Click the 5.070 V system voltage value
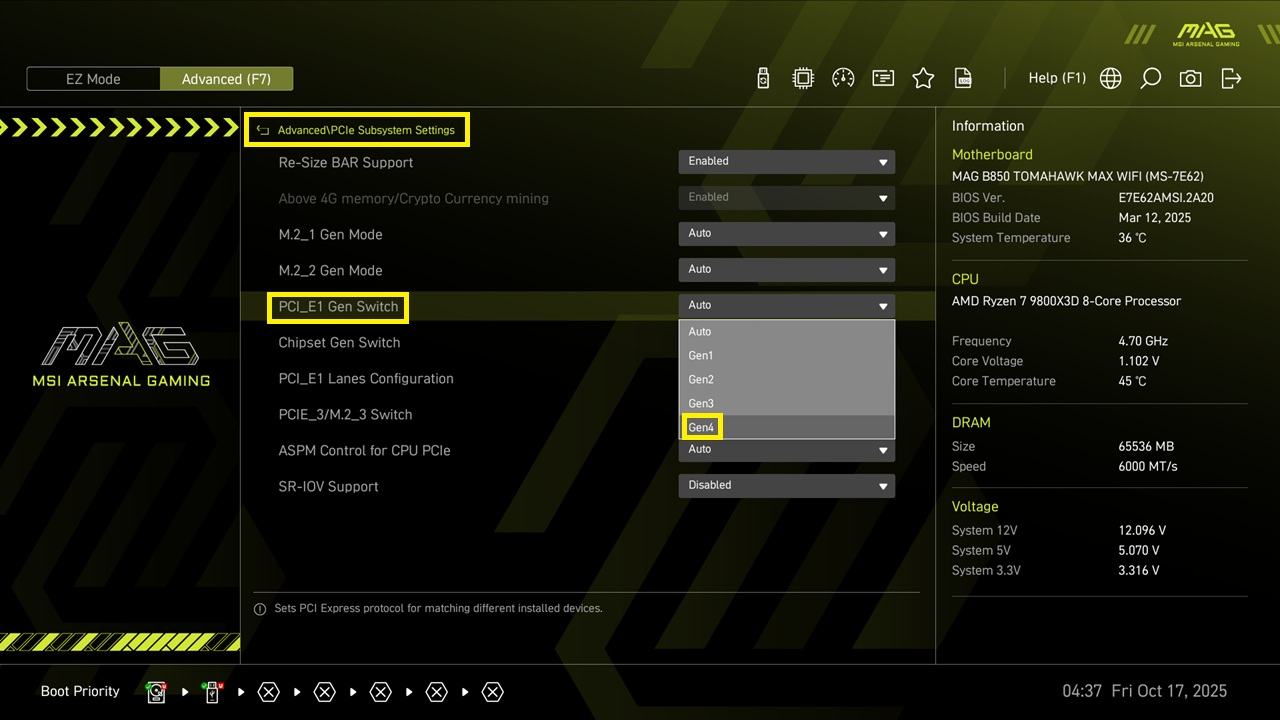The height and width of the screenshot is (720, 1280). point(1139,550)
